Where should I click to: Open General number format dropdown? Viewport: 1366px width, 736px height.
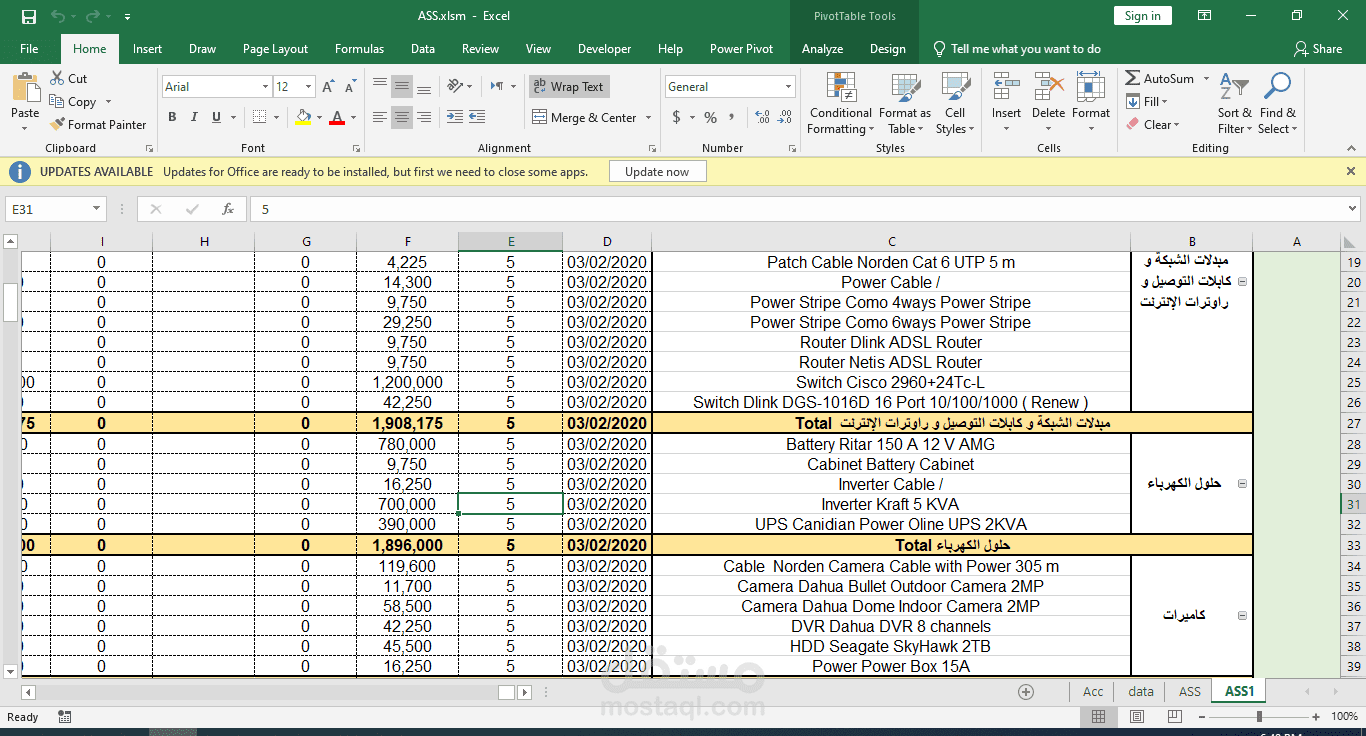[x=788, y=87]
